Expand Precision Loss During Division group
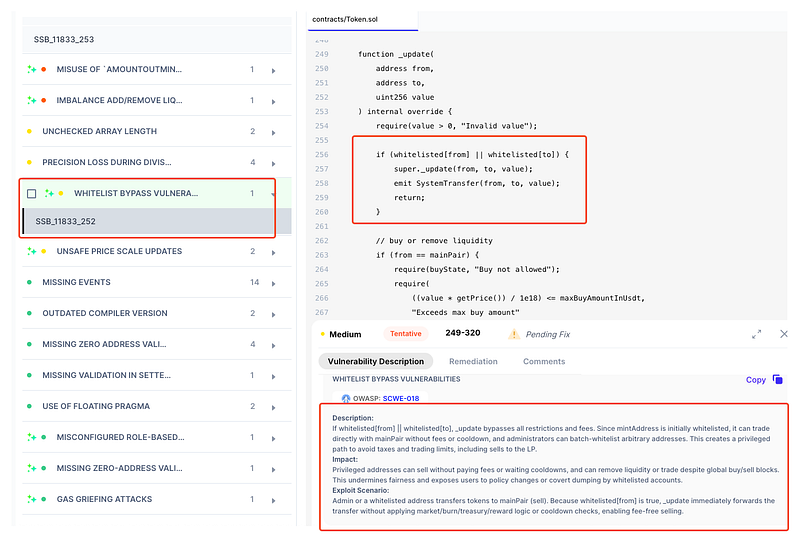The image size is (800, 542). pyautogui.click(x=273, y=162)
